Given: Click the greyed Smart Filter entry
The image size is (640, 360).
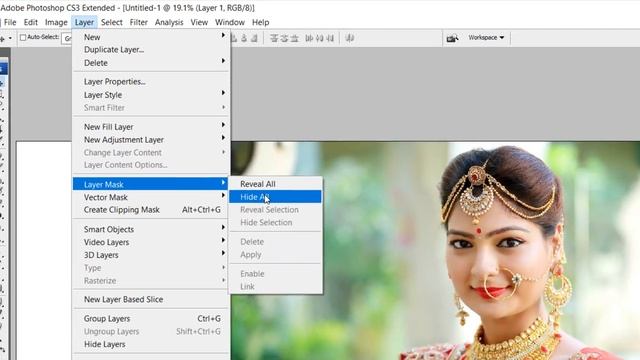Looking at the screenshot, I should pyautogui.click(x=151, y=108).
